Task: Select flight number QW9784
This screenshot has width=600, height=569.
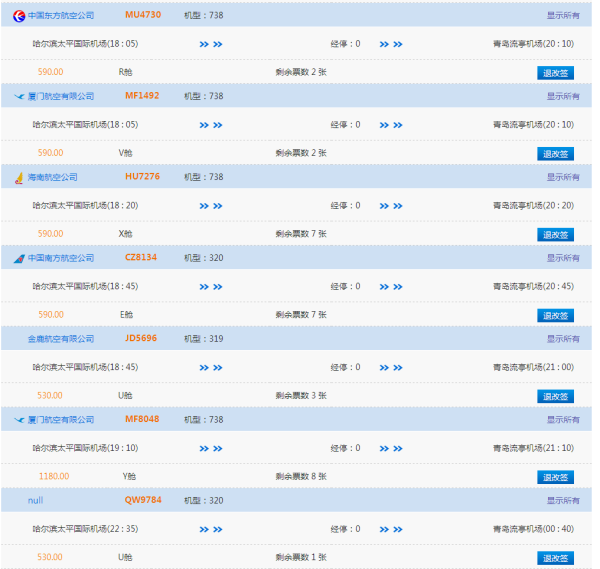Action: (143, 500)
